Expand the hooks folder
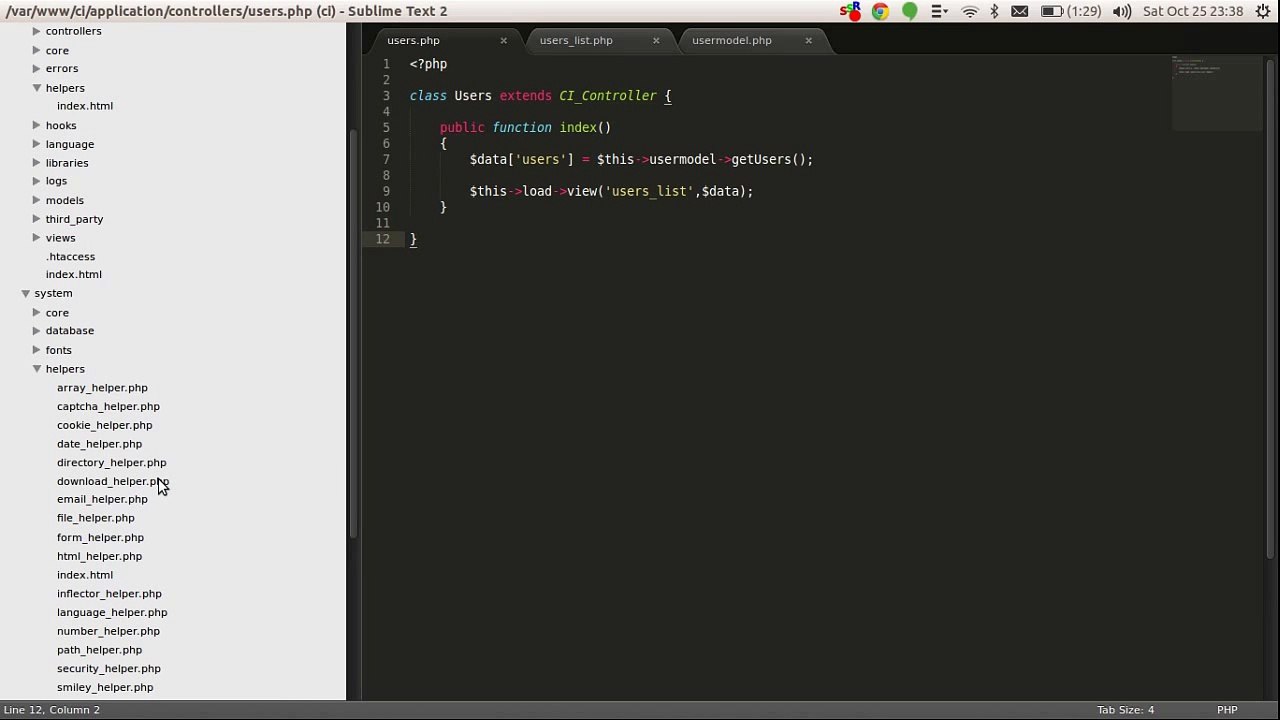 tap(36, 126)
